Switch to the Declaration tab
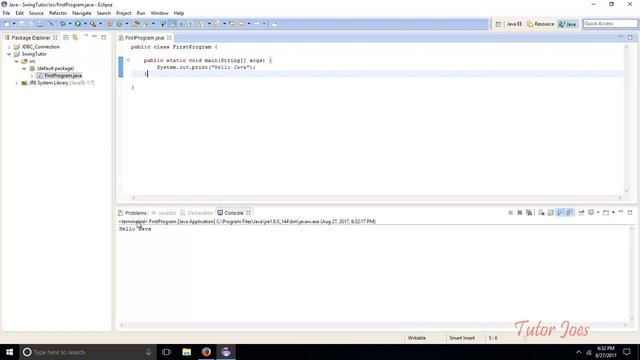 [197, 213]
